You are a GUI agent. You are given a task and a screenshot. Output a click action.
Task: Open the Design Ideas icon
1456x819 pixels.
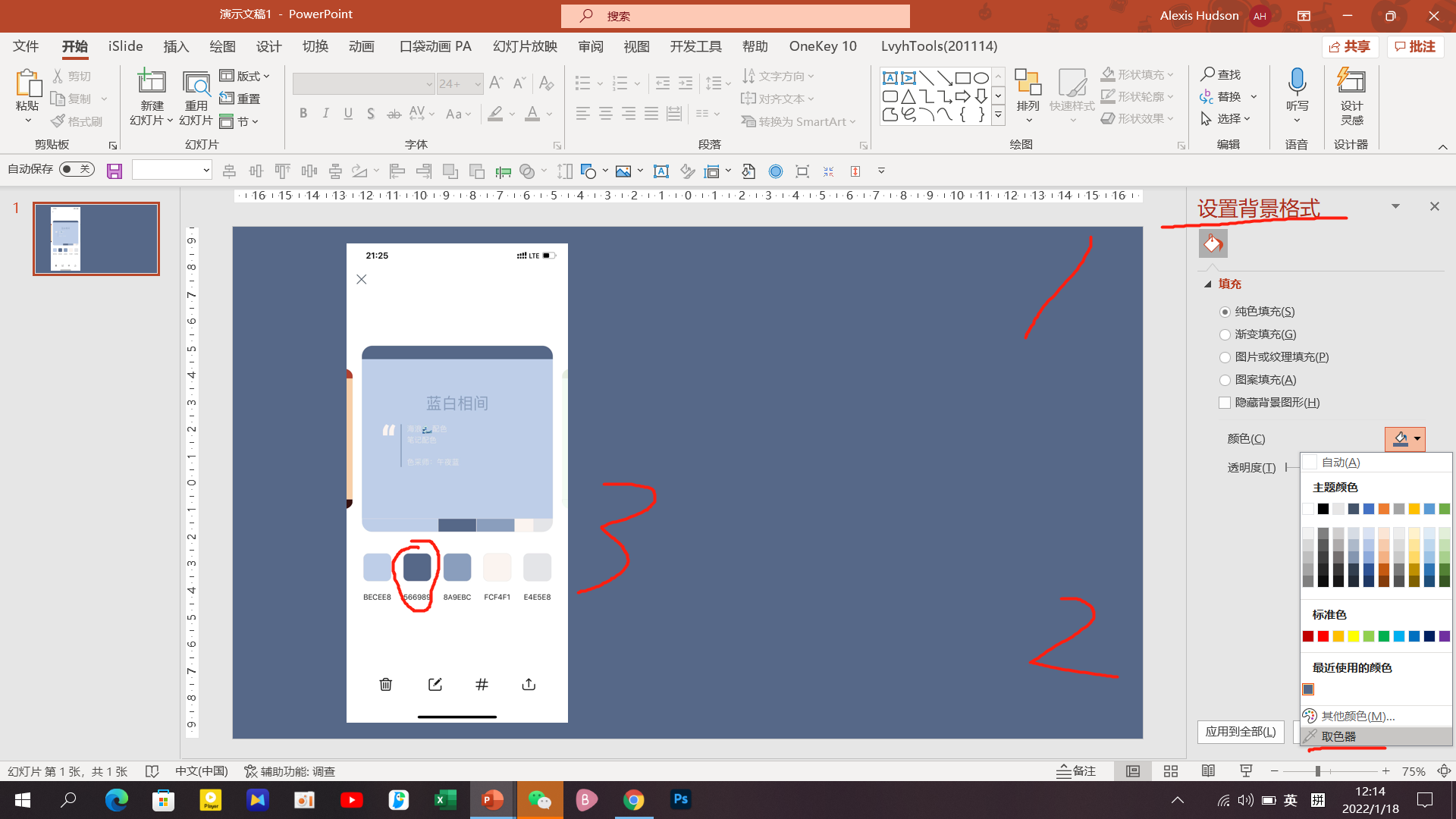(x=1351, y=82)
